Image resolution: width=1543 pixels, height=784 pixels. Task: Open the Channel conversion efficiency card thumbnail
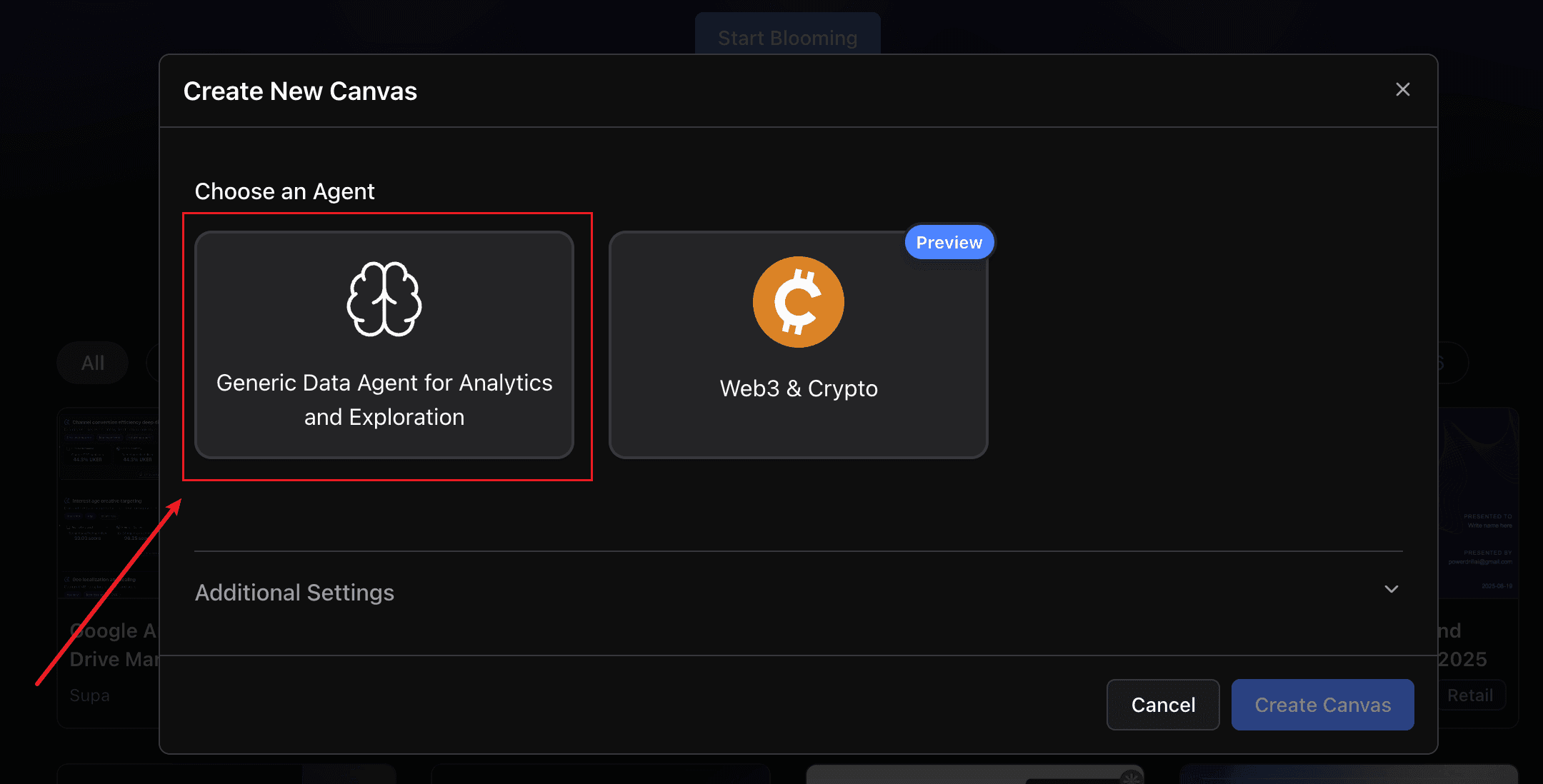109,503
